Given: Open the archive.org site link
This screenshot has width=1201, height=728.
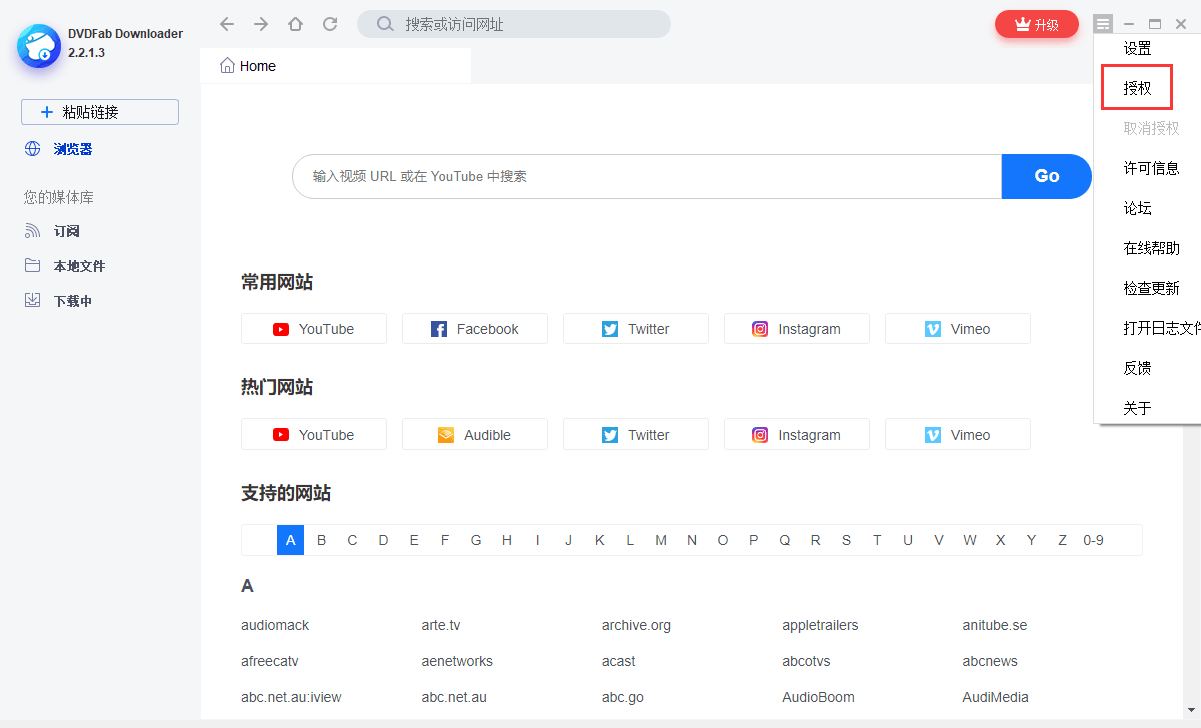Looking at the screenshot, I should tap(636, 625).
